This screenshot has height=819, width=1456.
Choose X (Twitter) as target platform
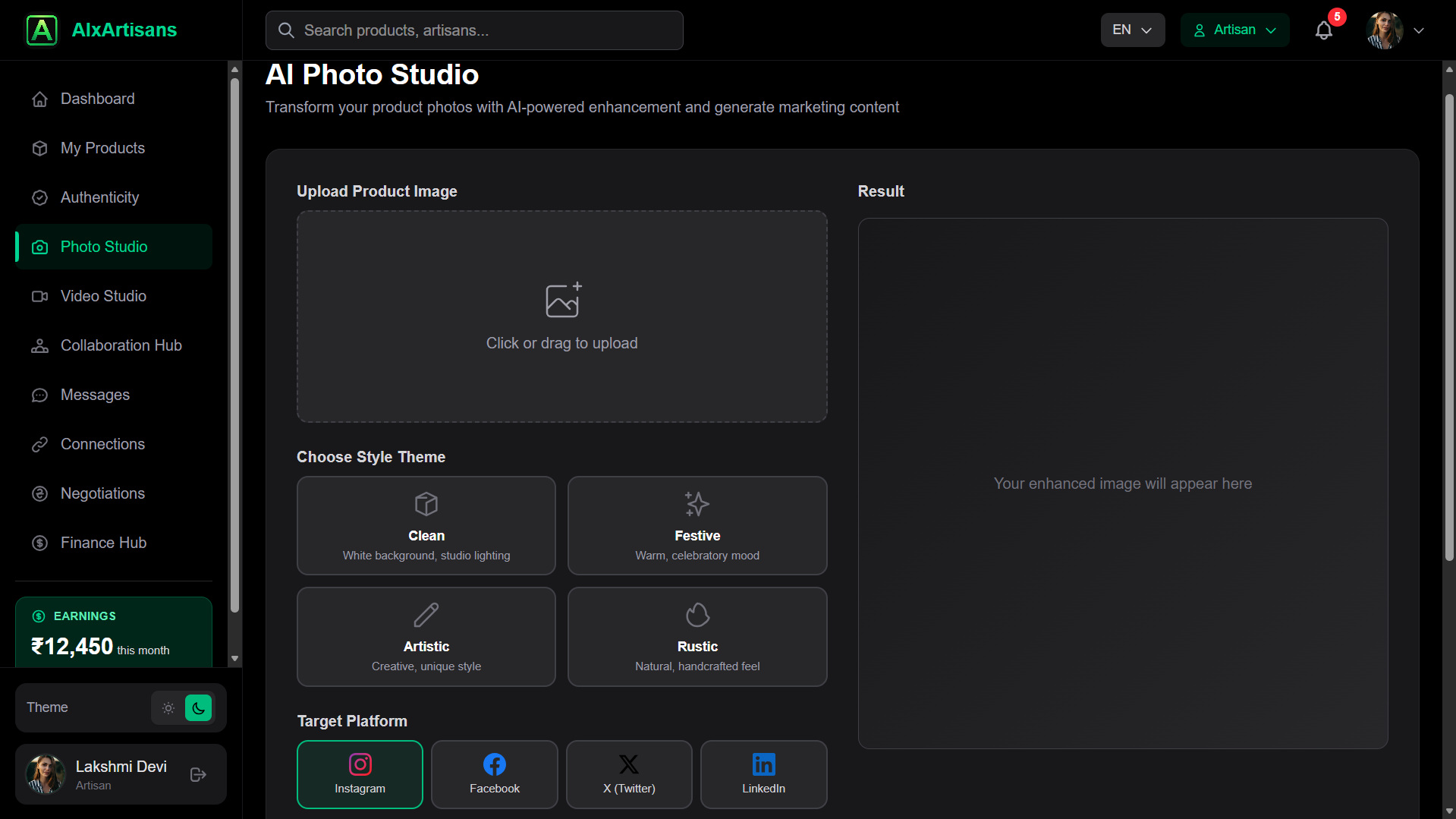[x=629, y=774]
